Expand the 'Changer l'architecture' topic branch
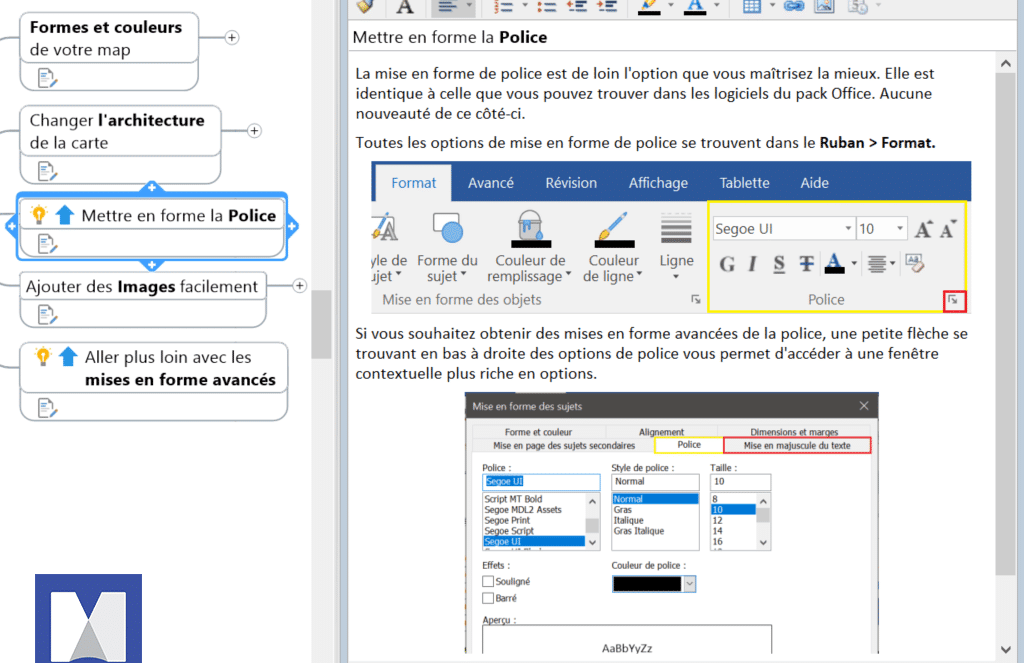This screenshot has height=663, width=1024. pos(254,131)
